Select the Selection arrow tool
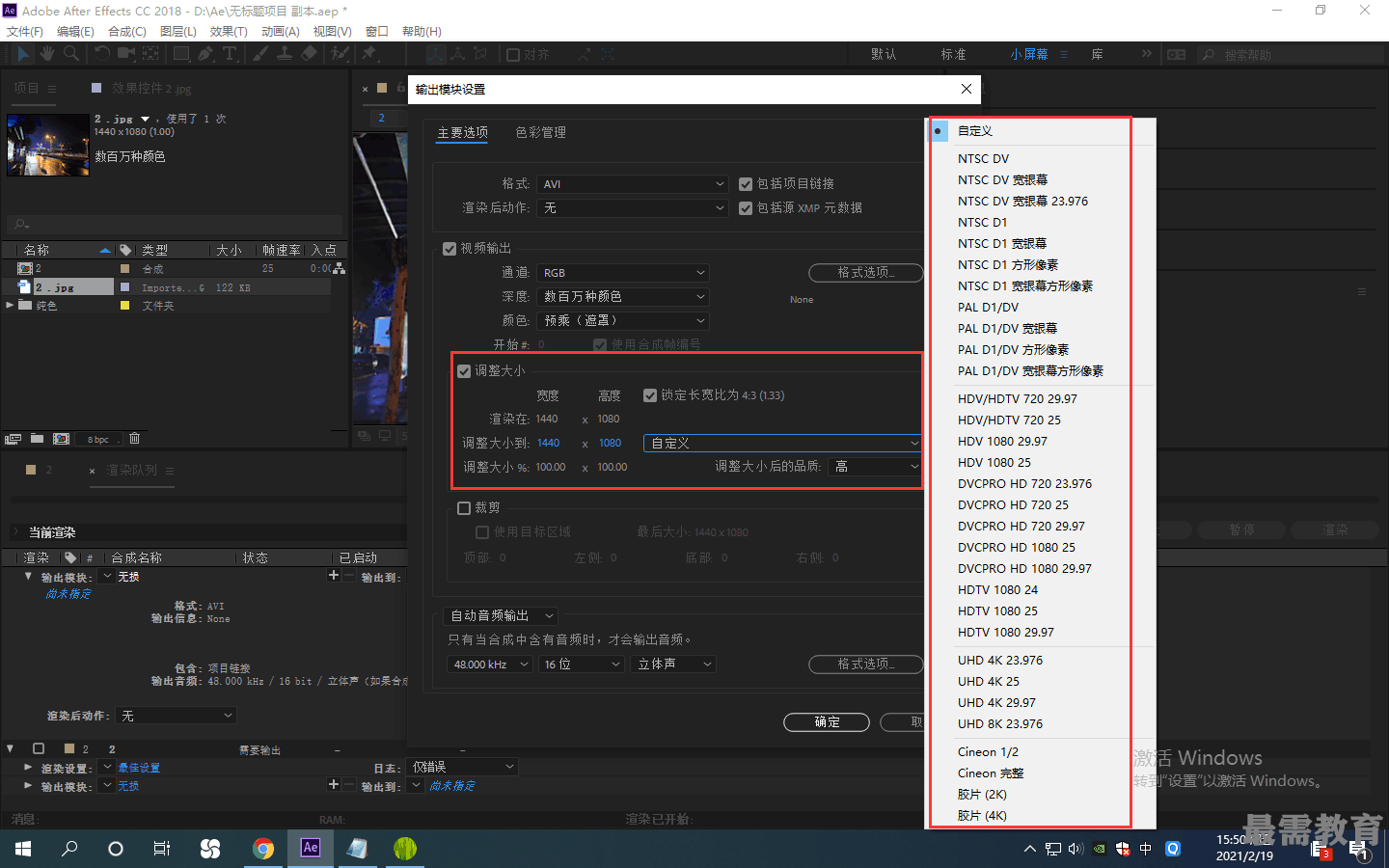The width and height of the screenshot is (1389, 868). coord(24,54)
